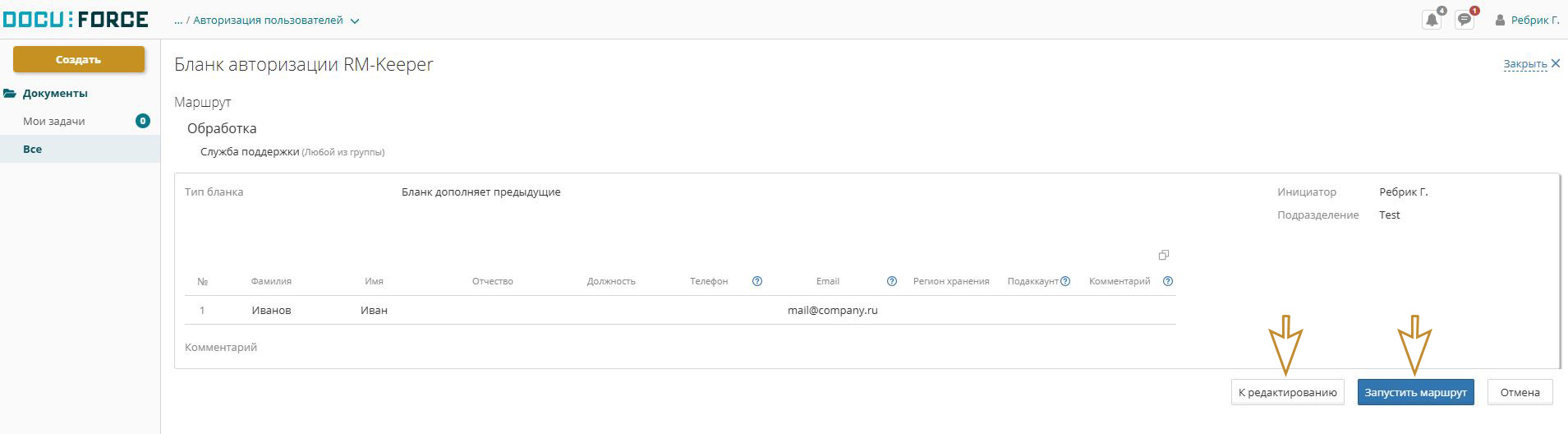Click the Маршрут section label

pyautogui.click(x=203, y=102)
